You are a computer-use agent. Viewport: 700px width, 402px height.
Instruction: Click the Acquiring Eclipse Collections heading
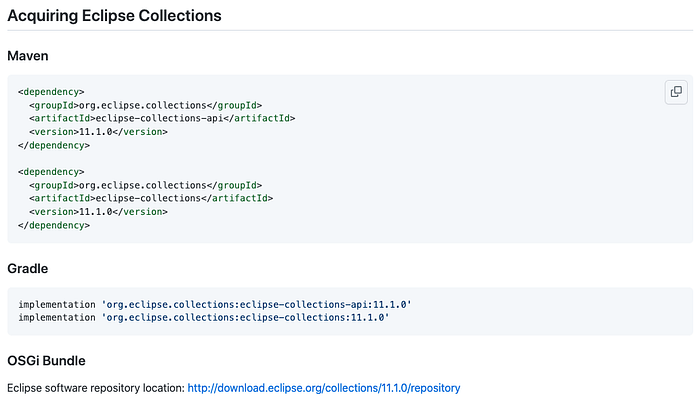click(x=114, y=16)
